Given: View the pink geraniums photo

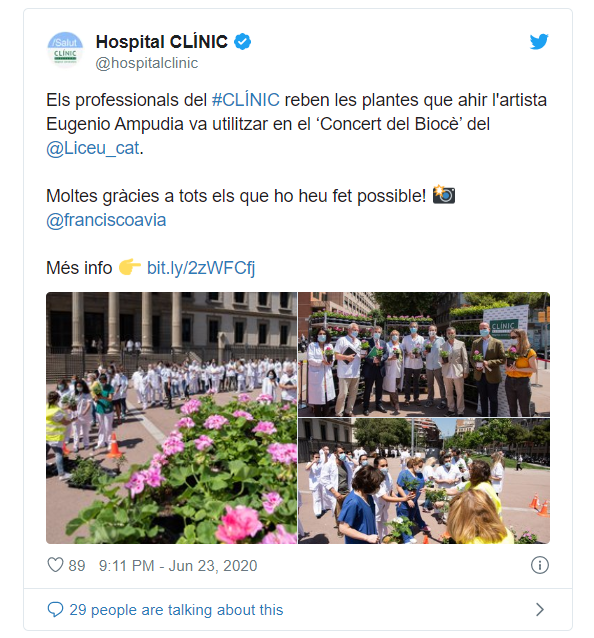Looking at the screenshot, I should 171,418.
